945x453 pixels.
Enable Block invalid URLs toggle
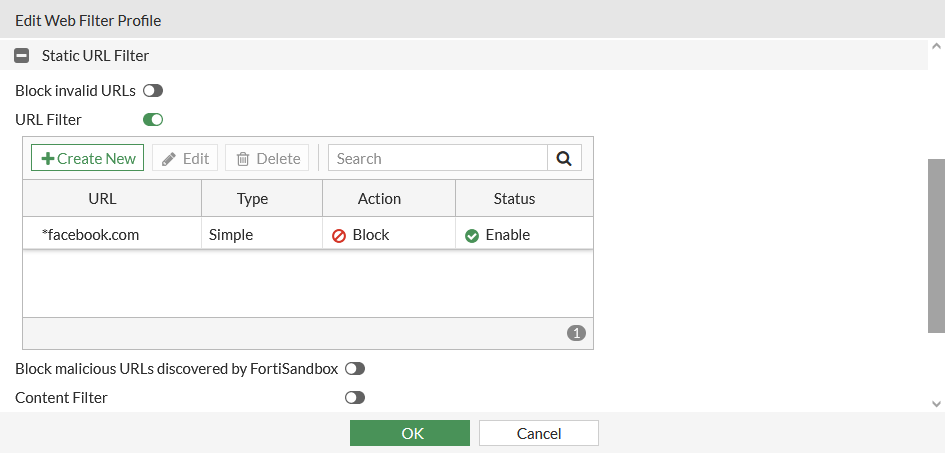pos(153,91)
